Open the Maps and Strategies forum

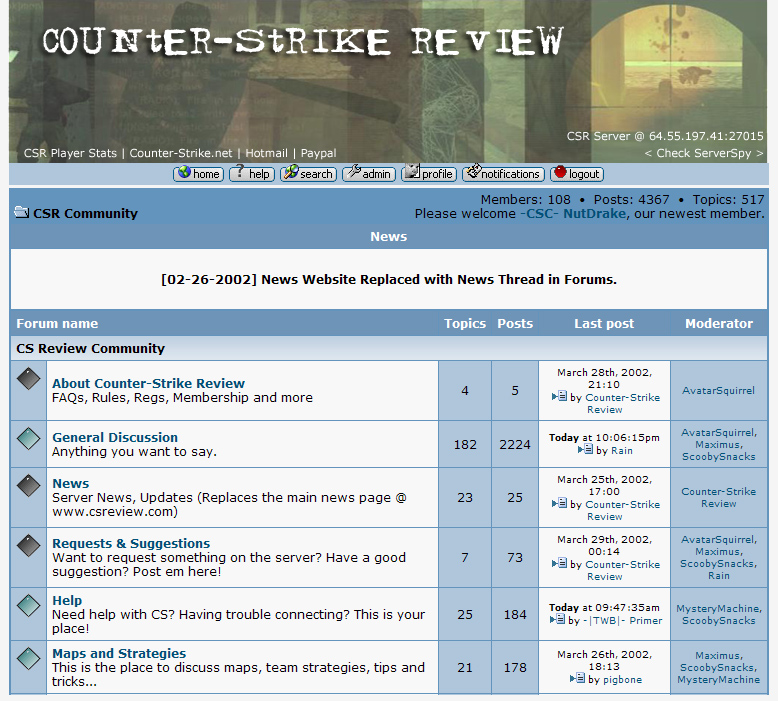pos(119,653)
